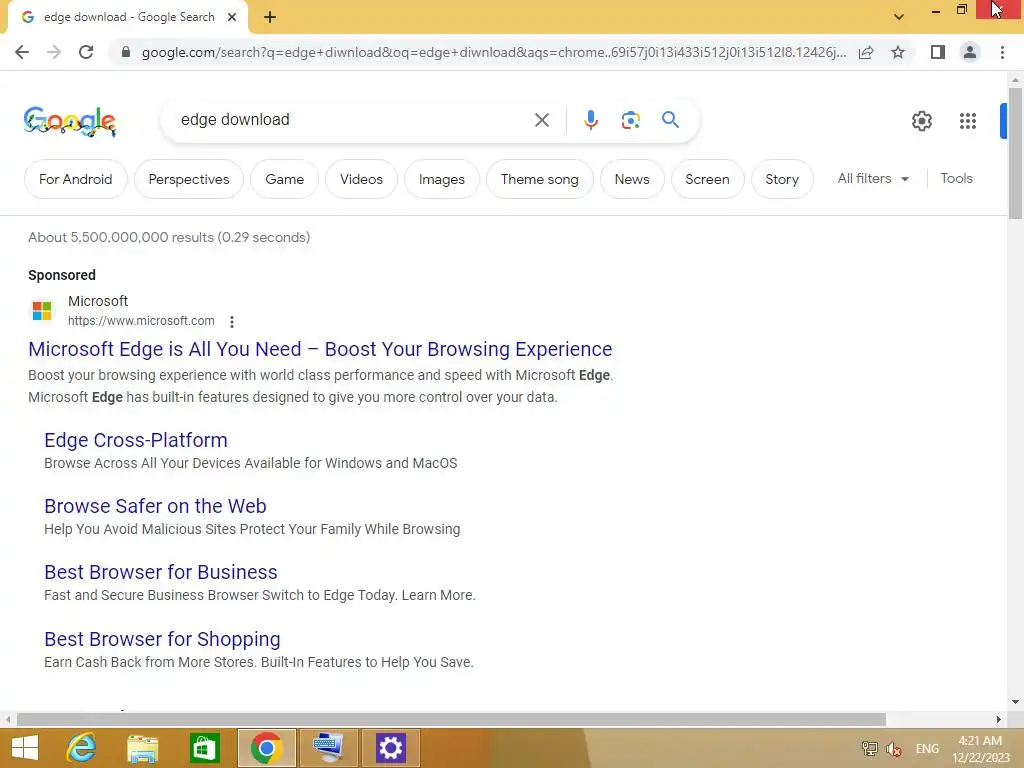Open PC settings gear in taskbar

click(x=391, y=748)
